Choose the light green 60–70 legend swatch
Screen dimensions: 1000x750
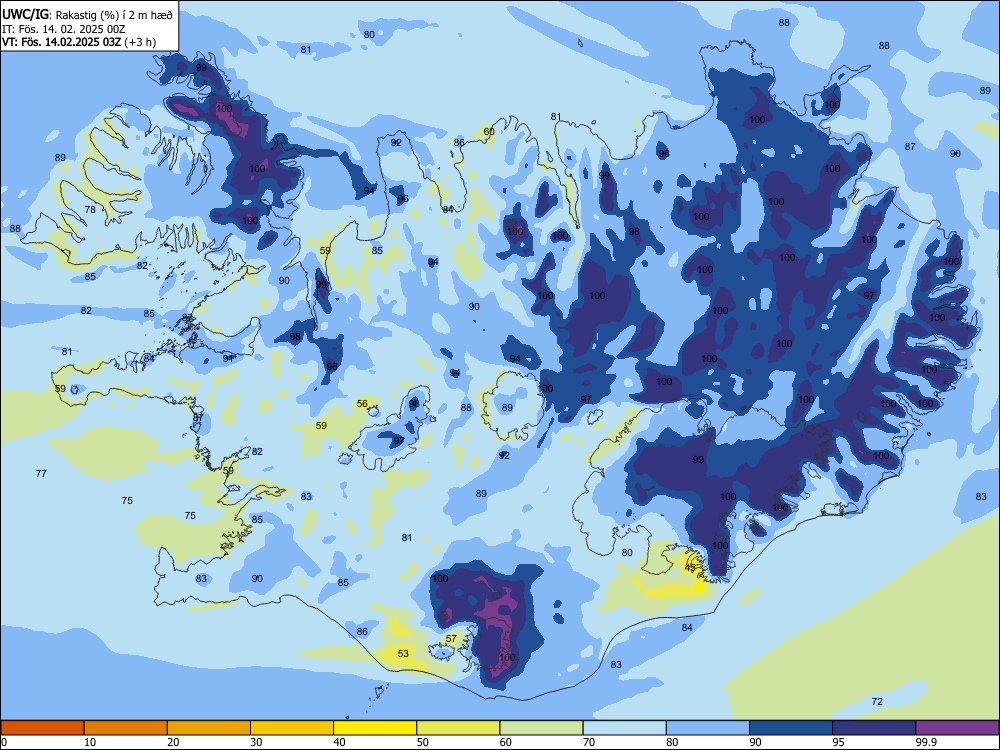[x=541, y=728]
